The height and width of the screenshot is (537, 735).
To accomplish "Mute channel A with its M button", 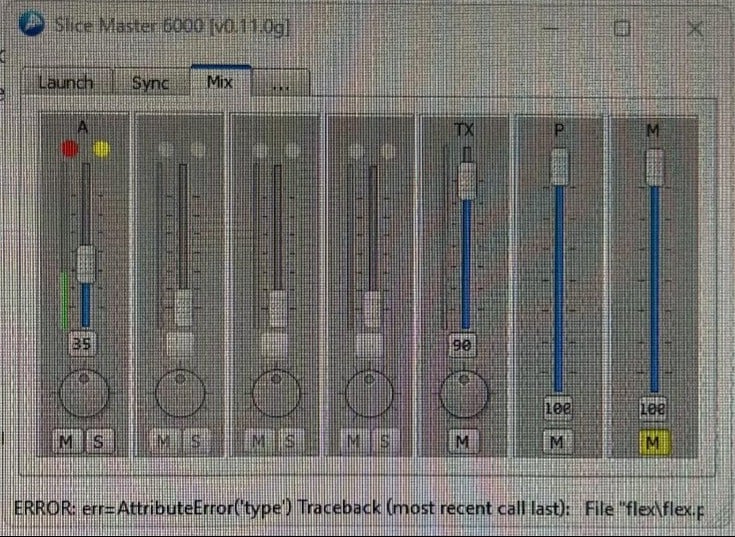I will pyautogui.click(x=67, y=441).
